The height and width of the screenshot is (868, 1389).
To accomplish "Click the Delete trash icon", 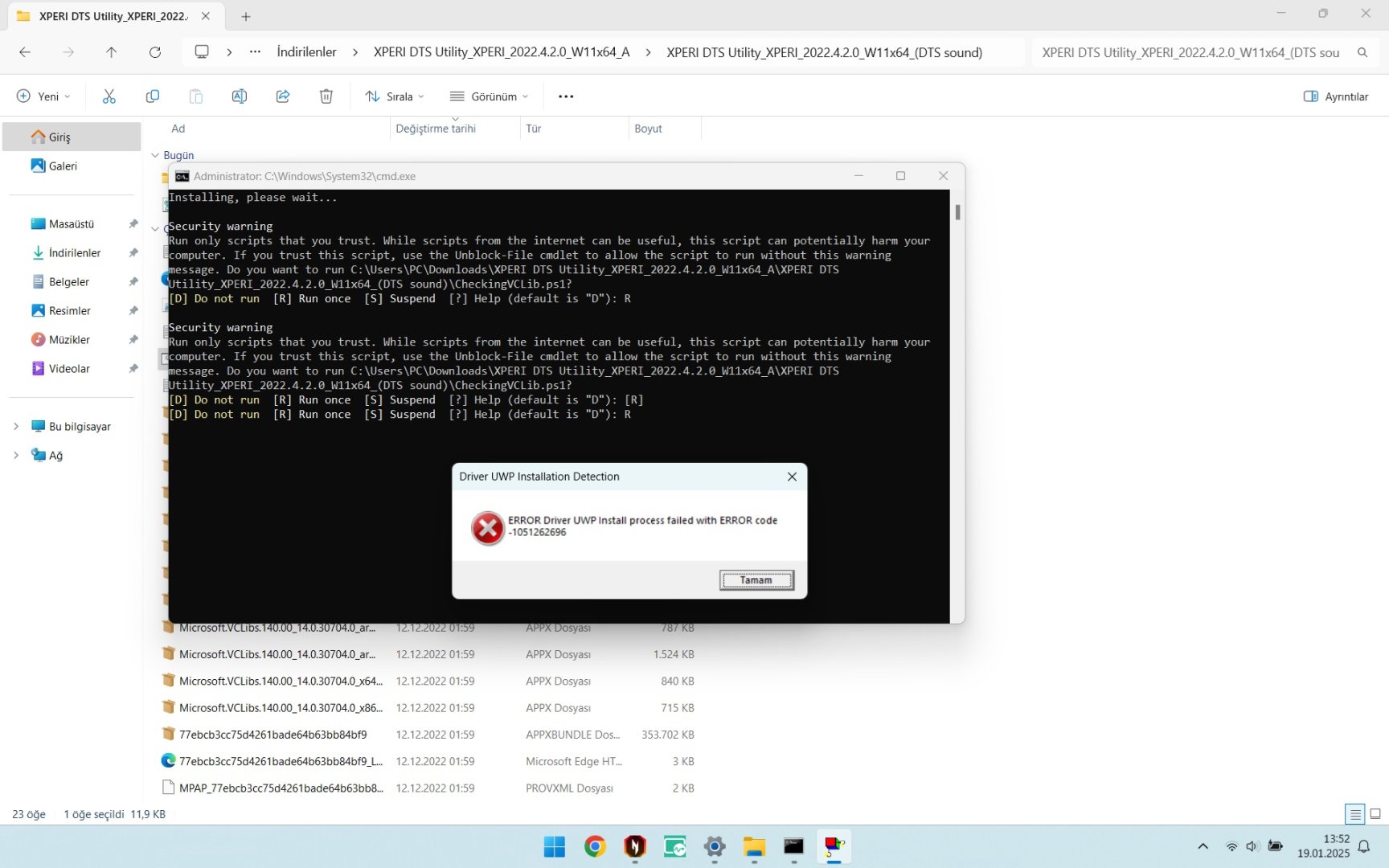I will click(326, 96).
